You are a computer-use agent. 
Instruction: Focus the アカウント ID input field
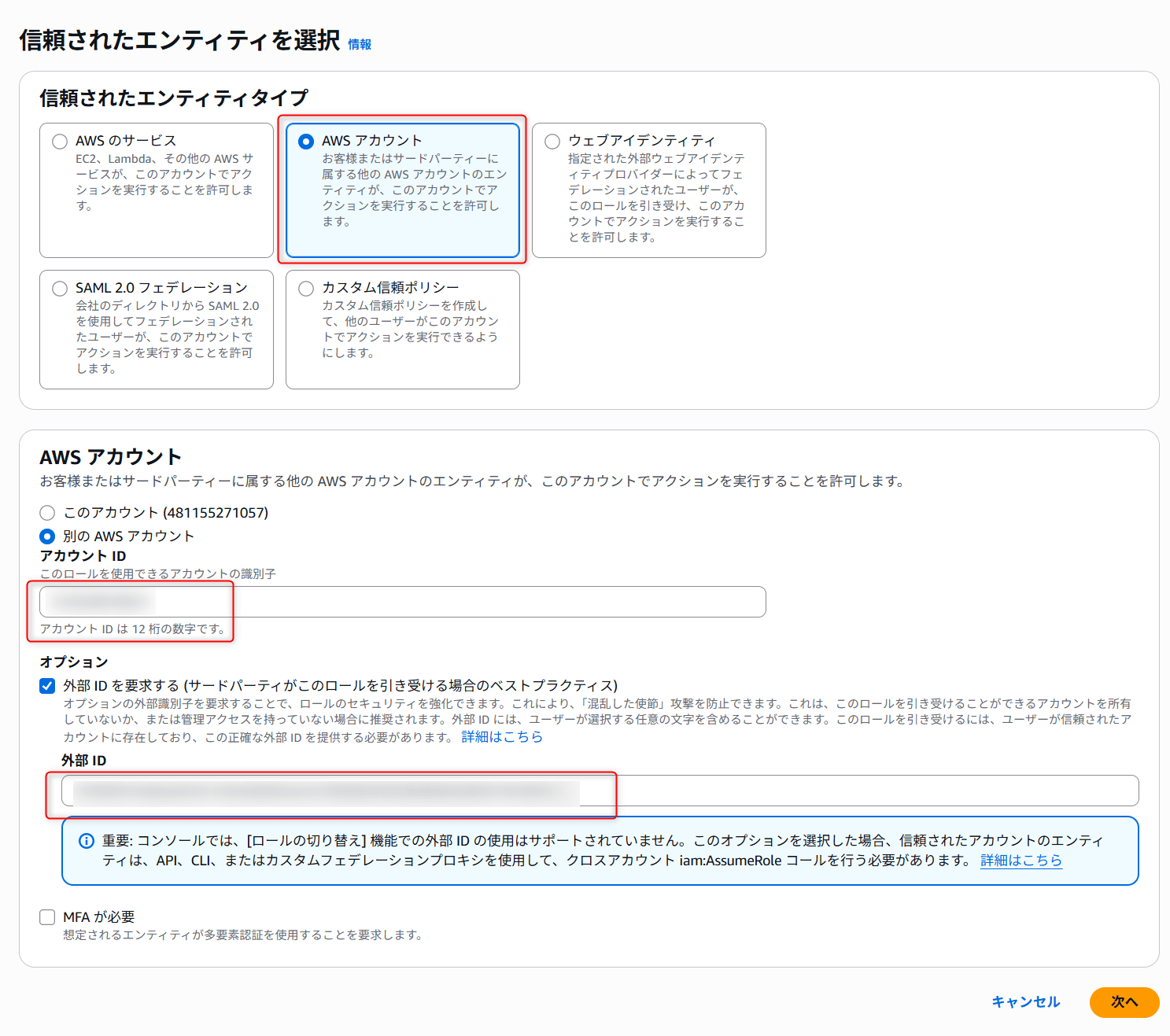(x=403, y=602)
